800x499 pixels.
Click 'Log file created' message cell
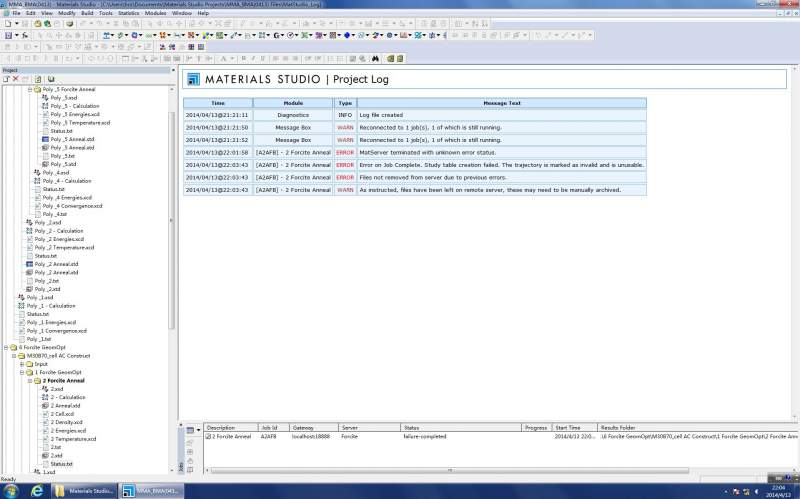[502, 115]
